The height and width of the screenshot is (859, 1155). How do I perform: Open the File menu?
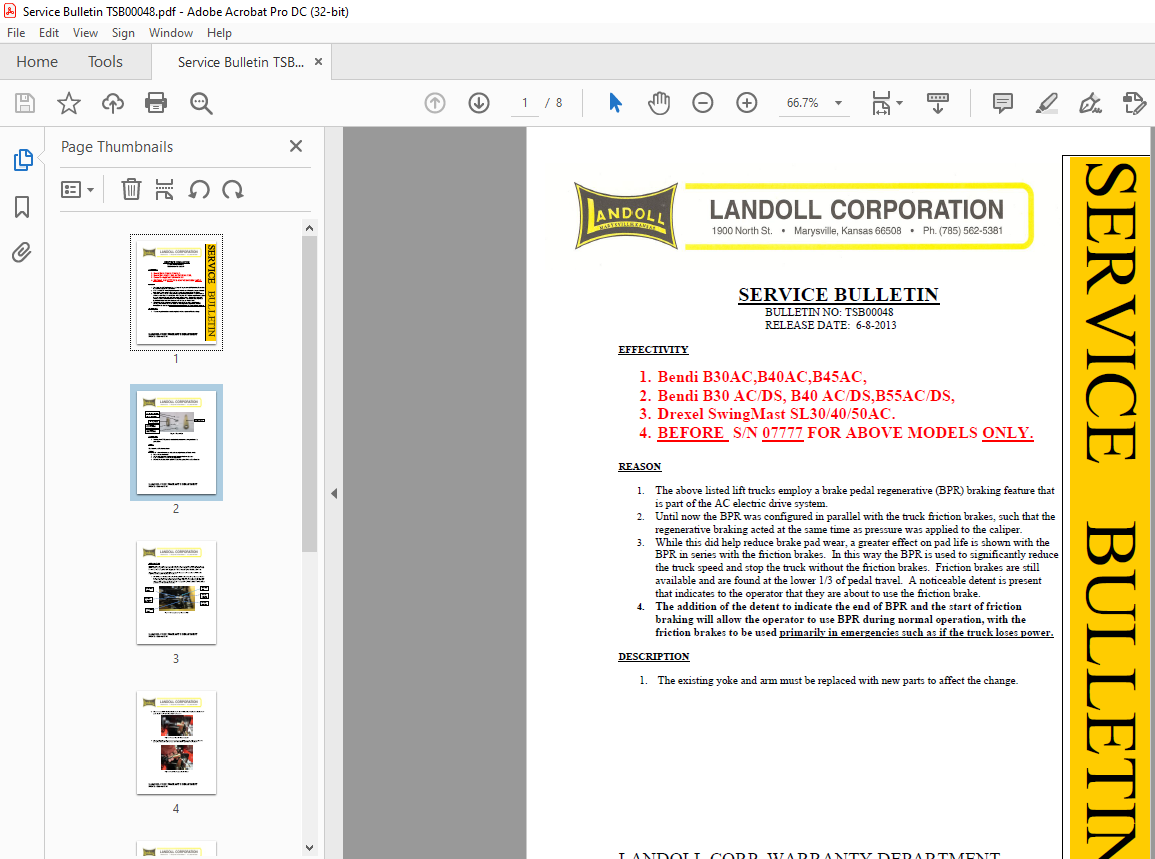(x=16, y=32)
